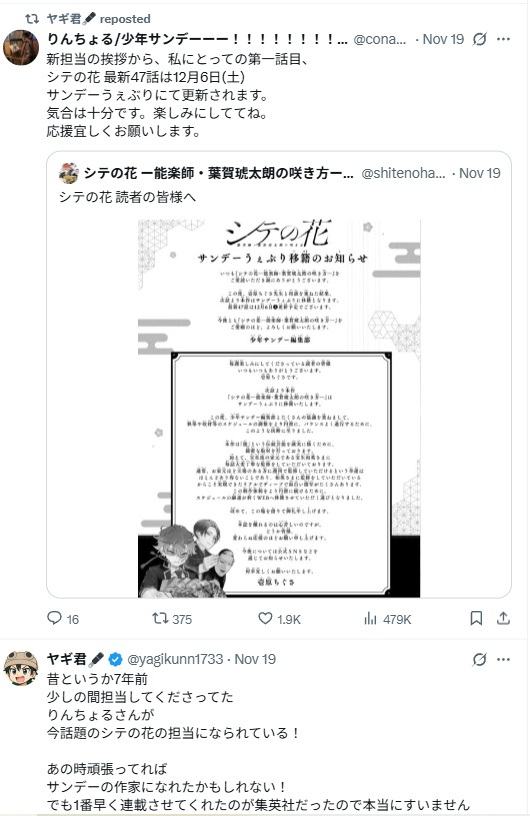Viewport: 530px width, 816px height.
Task: Click りんちょる/少年サンデー display name
Action: pos(197,39)
